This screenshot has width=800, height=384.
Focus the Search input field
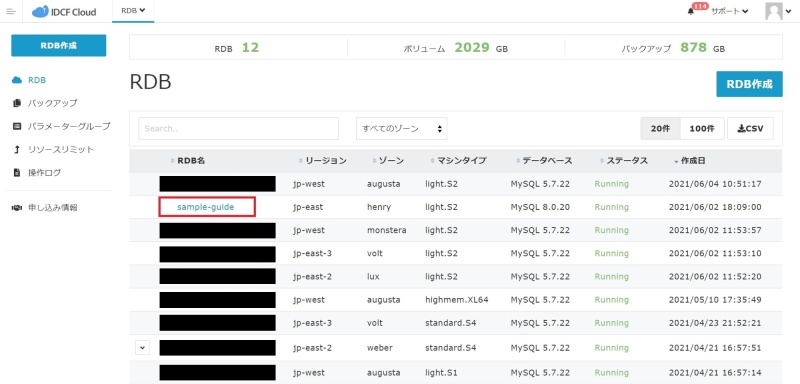(238, 129)
